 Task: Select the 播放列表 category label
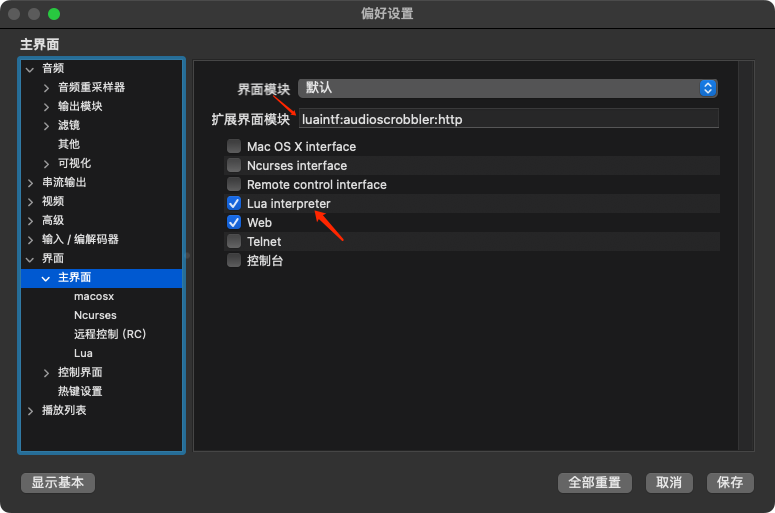(x=64, y=410)
